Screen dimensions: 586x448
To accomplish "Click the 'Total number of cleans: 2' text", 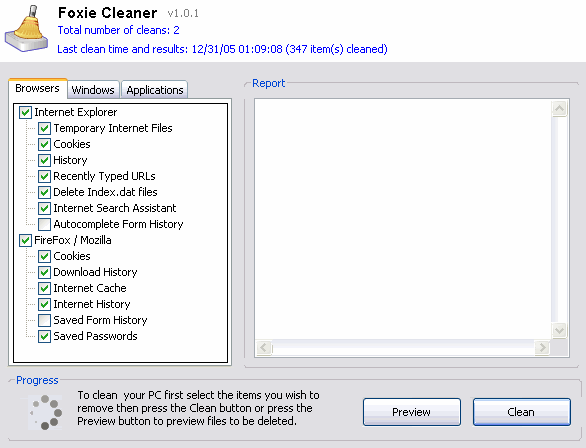I will (118, 30).
